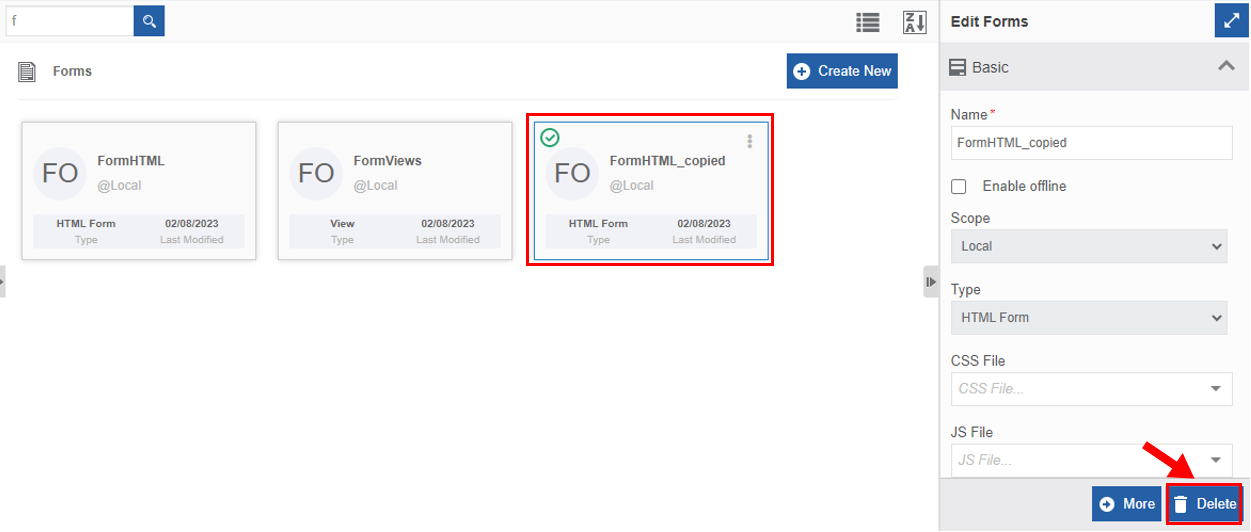The image size is (1251, 532).
Task: Click date 02/08/2023 on FormHTML_copied card
Action: 704,224
